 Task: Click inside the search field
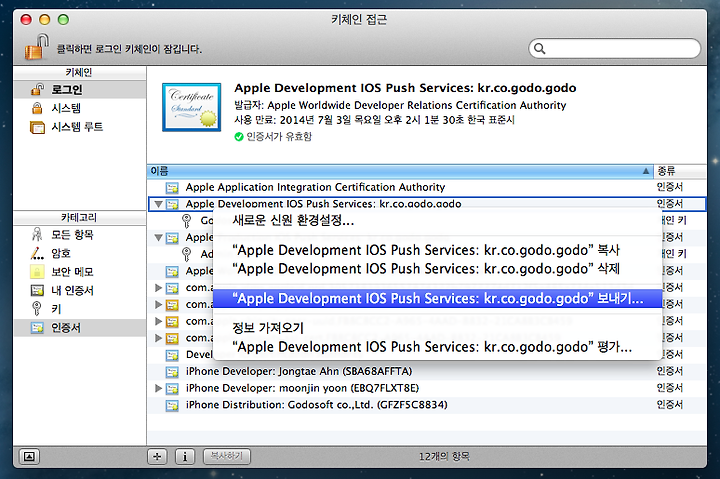click(615, 48)
